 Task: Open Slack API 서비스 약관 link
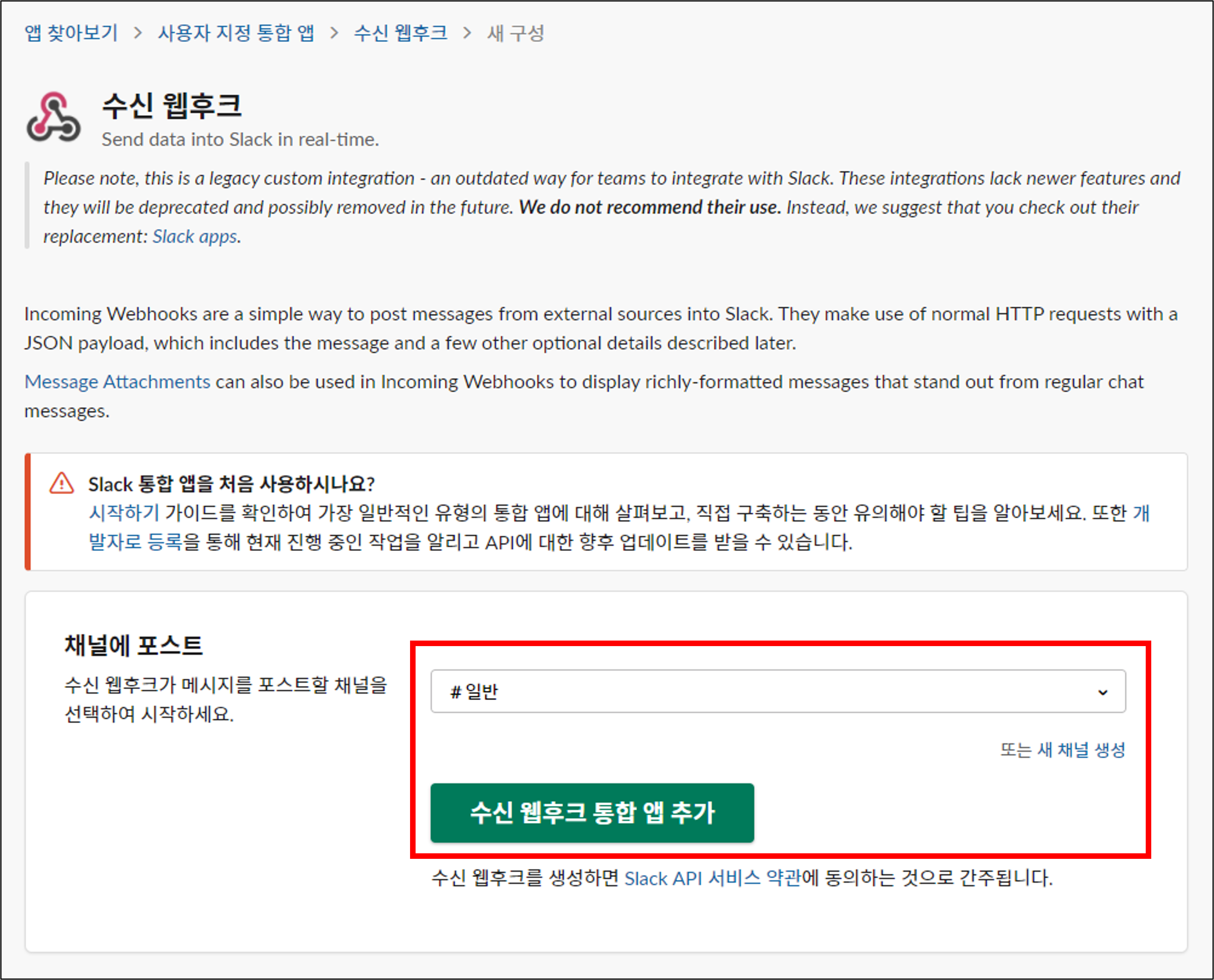point(712,879)
